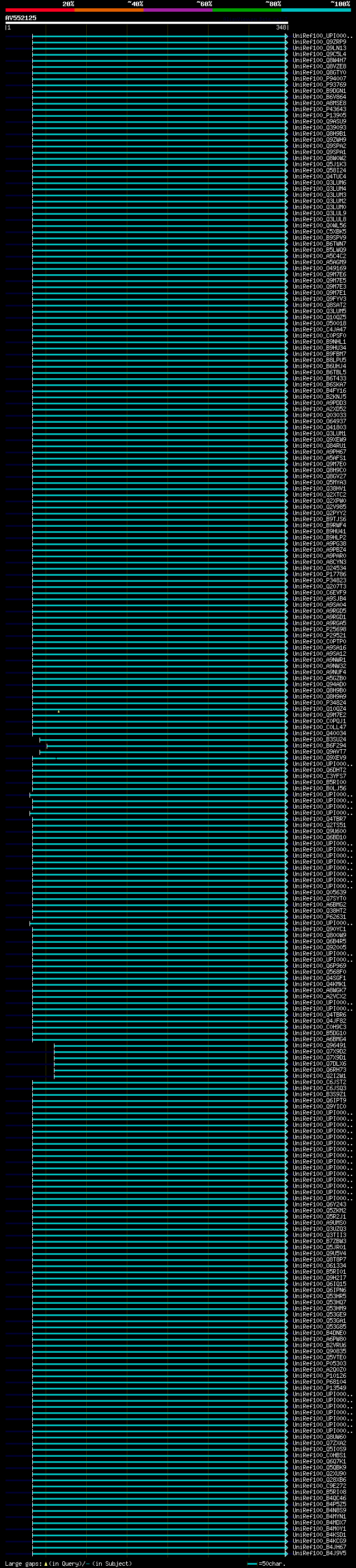356x1568 pixels.
Task: Click the =50char scale legend bar
Action: pyautogui.click(x=253, y=1564)
